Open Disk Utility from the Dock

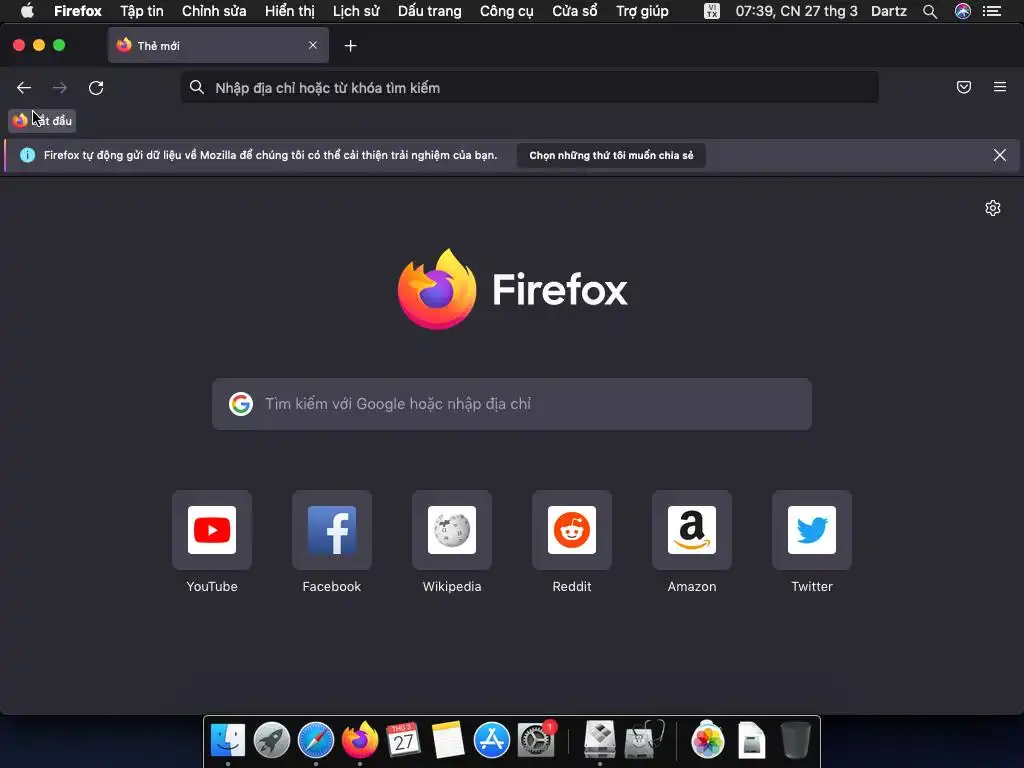[644, 740]
